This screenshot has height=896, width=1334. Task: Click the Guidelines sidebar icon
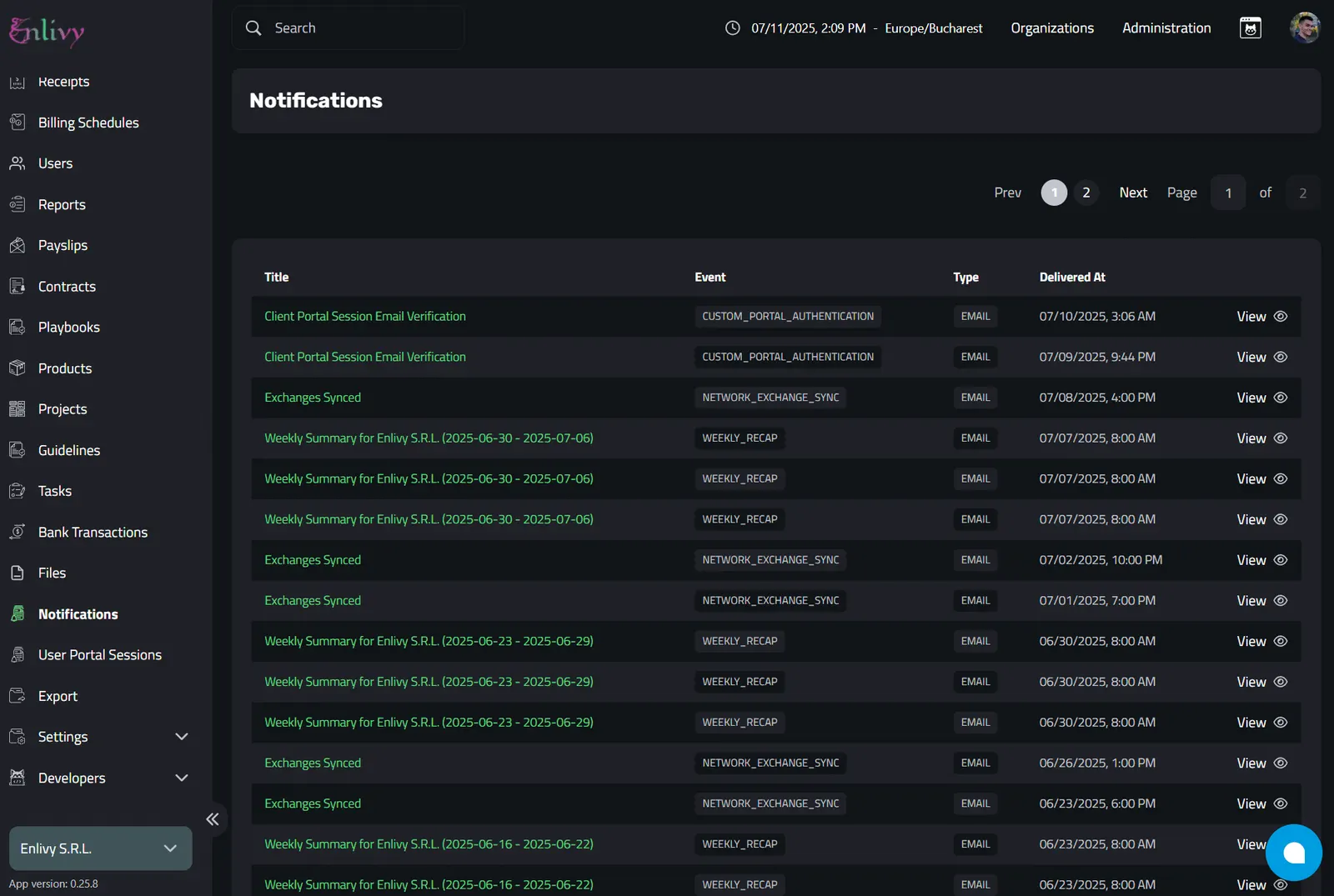click(18, 450)
